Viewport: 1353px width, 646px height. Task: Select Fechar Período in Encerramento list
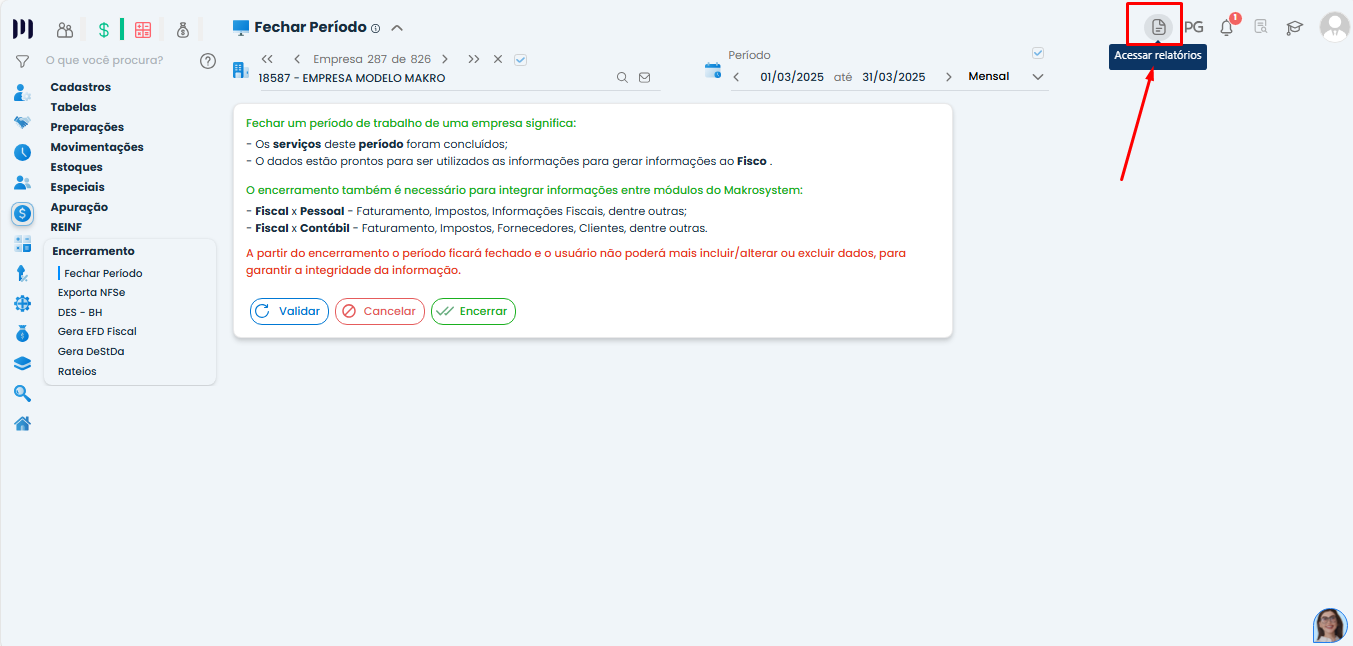(x=103, y=273)
